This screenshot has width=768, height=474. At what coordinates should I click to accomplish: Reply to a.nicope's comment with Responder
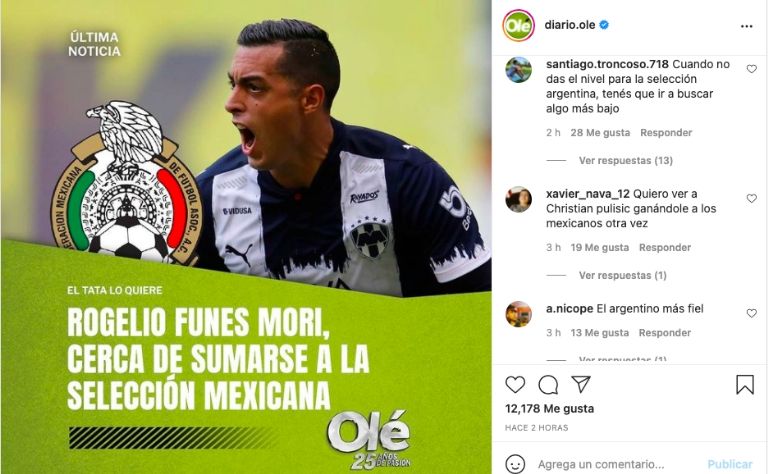(x=665, y=333)
